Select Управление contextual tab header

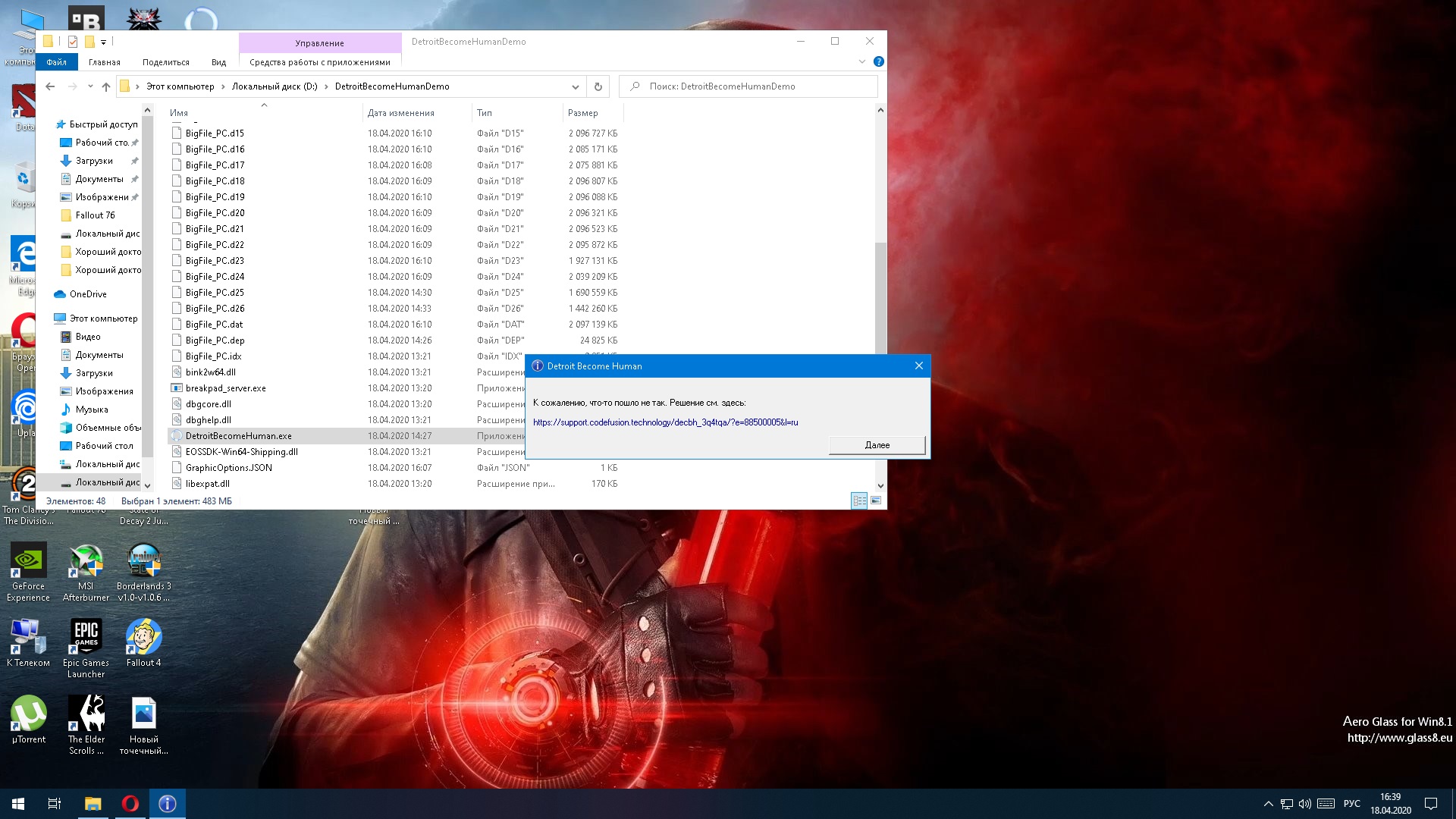320,43
